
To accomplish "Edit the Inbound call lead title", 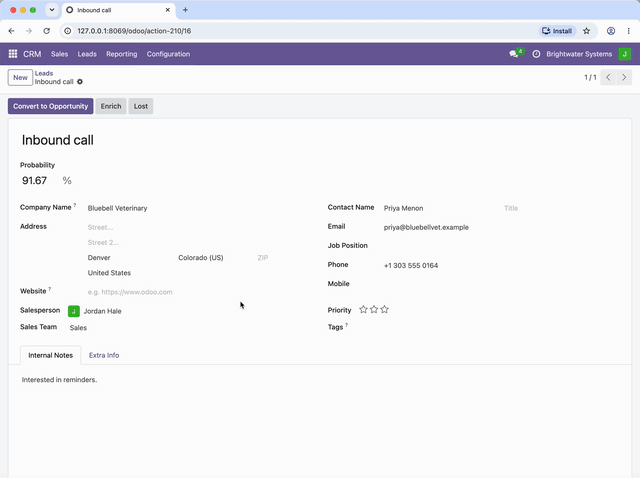I will pyautogui.click(x=58, y=140).
